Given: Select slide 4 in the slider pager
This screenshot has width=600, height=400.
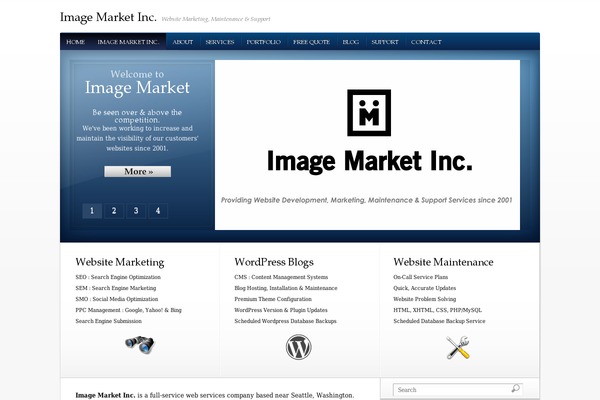Looking at the screenshot, I should point(158,211).
